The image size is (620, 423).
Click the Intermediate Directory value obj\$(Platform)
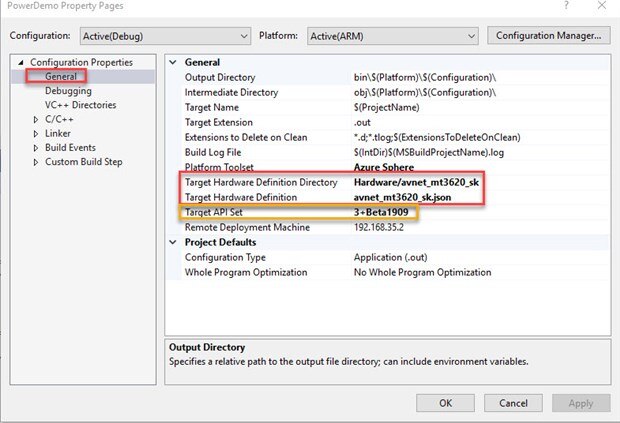425,93
